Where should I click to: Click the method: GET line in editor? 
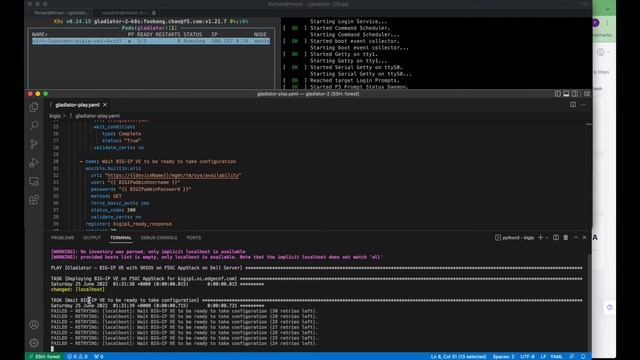point(106,196)
